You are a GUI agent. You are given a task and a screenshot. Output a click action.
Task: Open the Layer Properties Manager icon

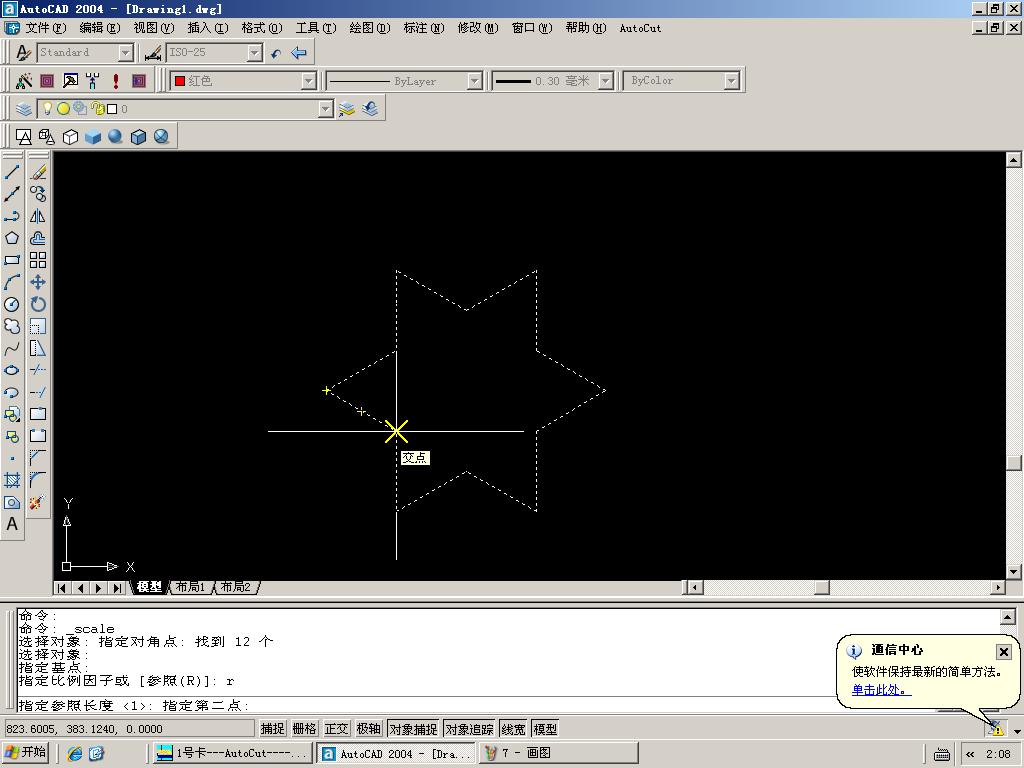point(24,109)
